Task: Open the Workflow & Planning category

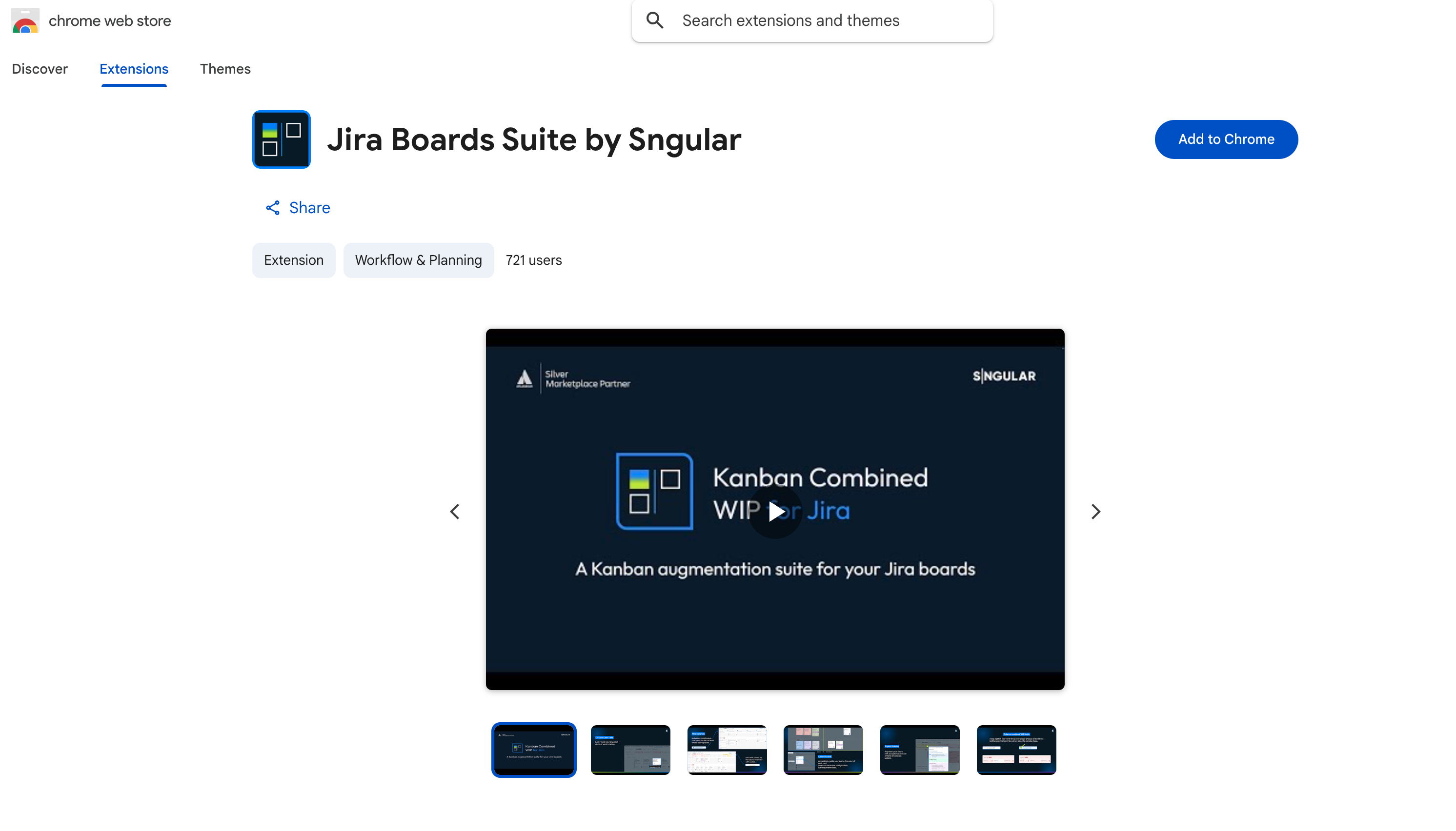Action: [418, 260]
